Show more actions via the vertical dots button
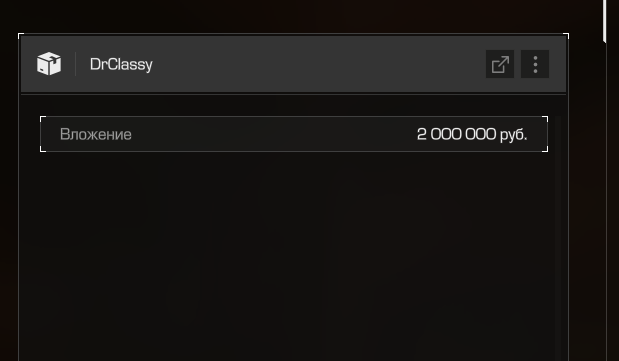This screenshot has height=361, width=619. [x=535, y=64]
